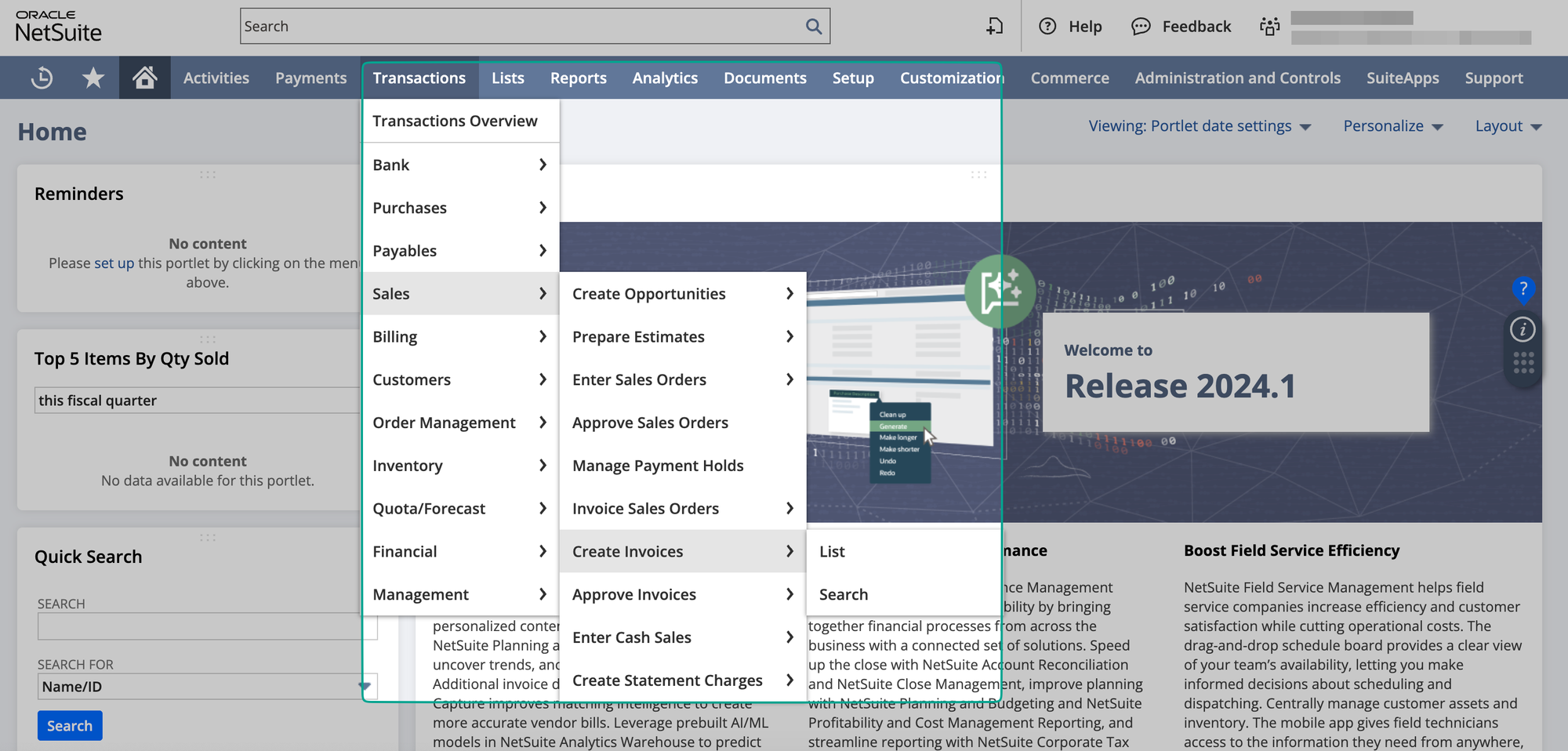
Task: Open the Create New icon in header
Action: pyautogui.click(x=995, y=27)
